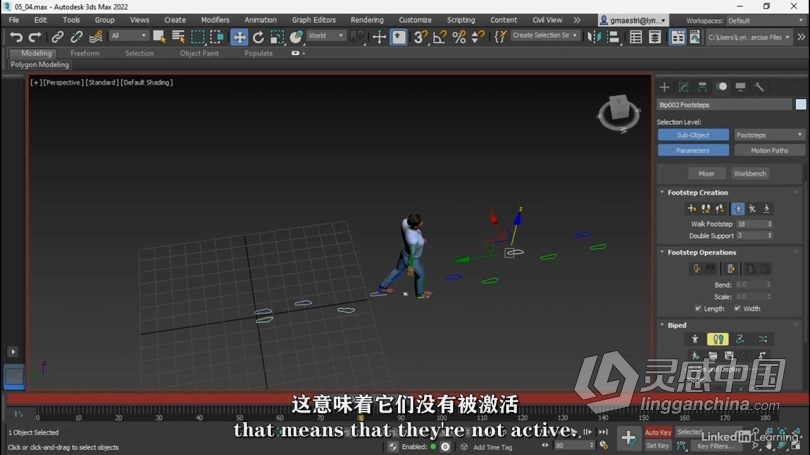Open Select by Name list
This screenshot has width=810, height=455.
179,37
